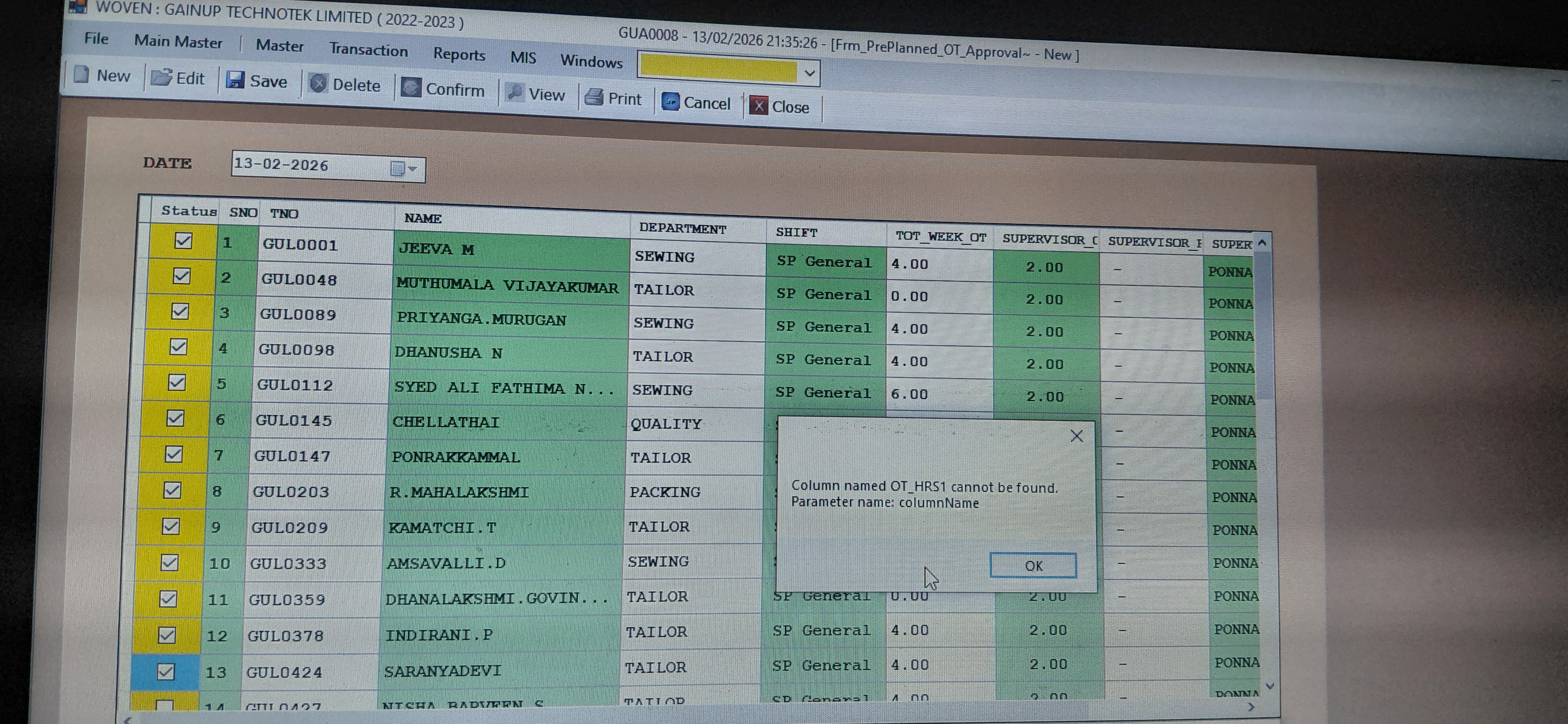Viewport: 1568px width, 724px height.
Task: Click the New document toolbar icon
Action: (x=81, y=74)
